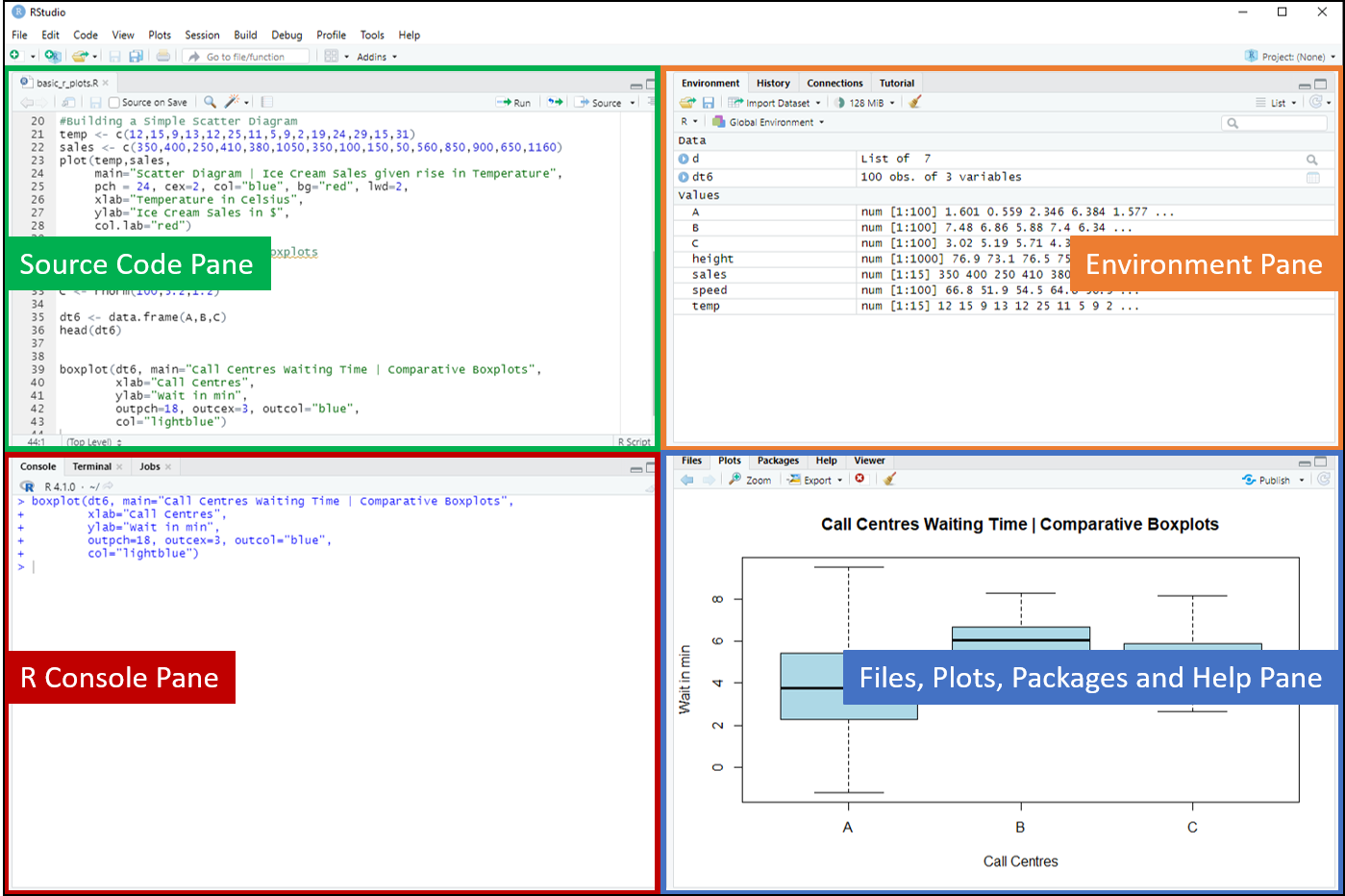Enable the Source on Save checkbox
This screenshot has width=1345, height=896.
tap(114, 103)
